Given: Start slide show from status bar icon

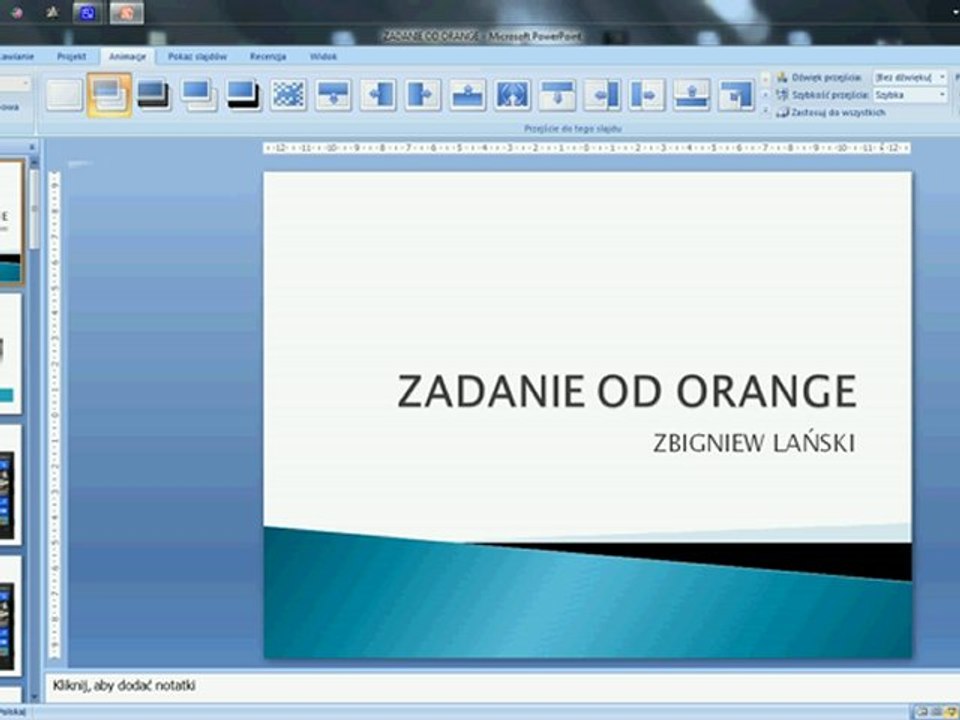Looking at the screenshot, I should (x=951, y=712).
